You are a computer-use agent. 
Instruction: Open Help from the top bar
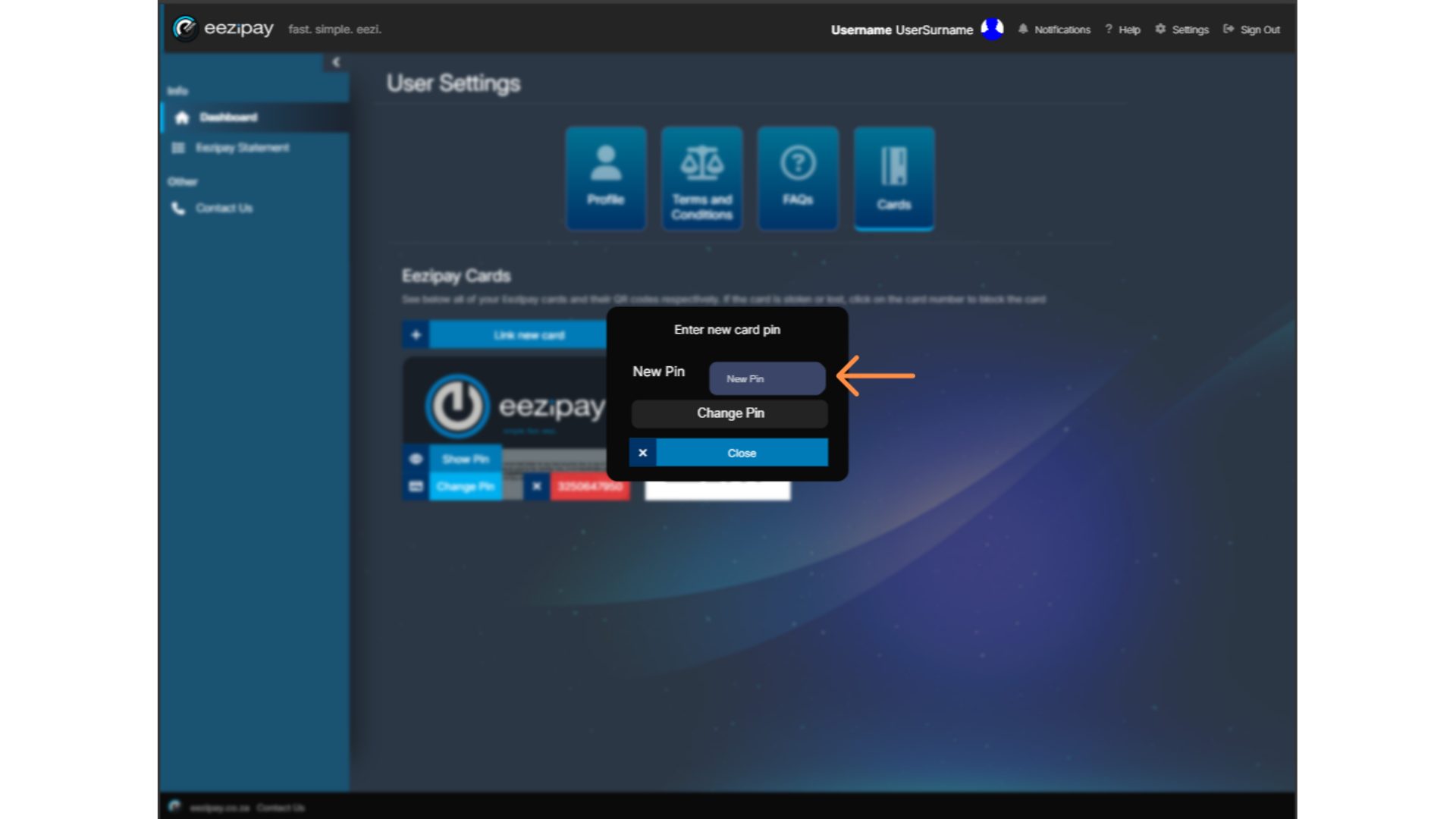click(1122, 30)
